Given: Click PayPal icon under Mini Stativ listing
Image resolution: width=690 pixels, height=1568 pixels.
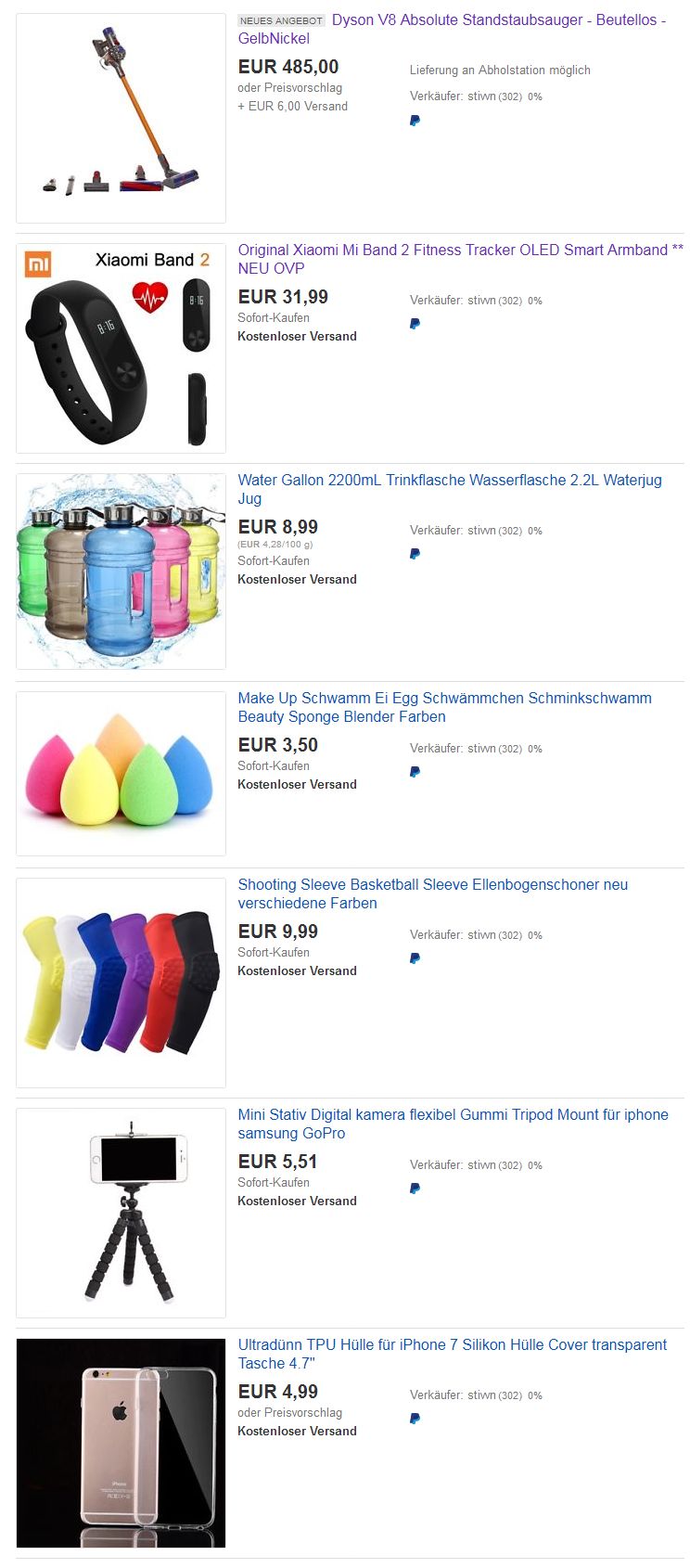Looking at the screenshot, I should (415, 1189).
